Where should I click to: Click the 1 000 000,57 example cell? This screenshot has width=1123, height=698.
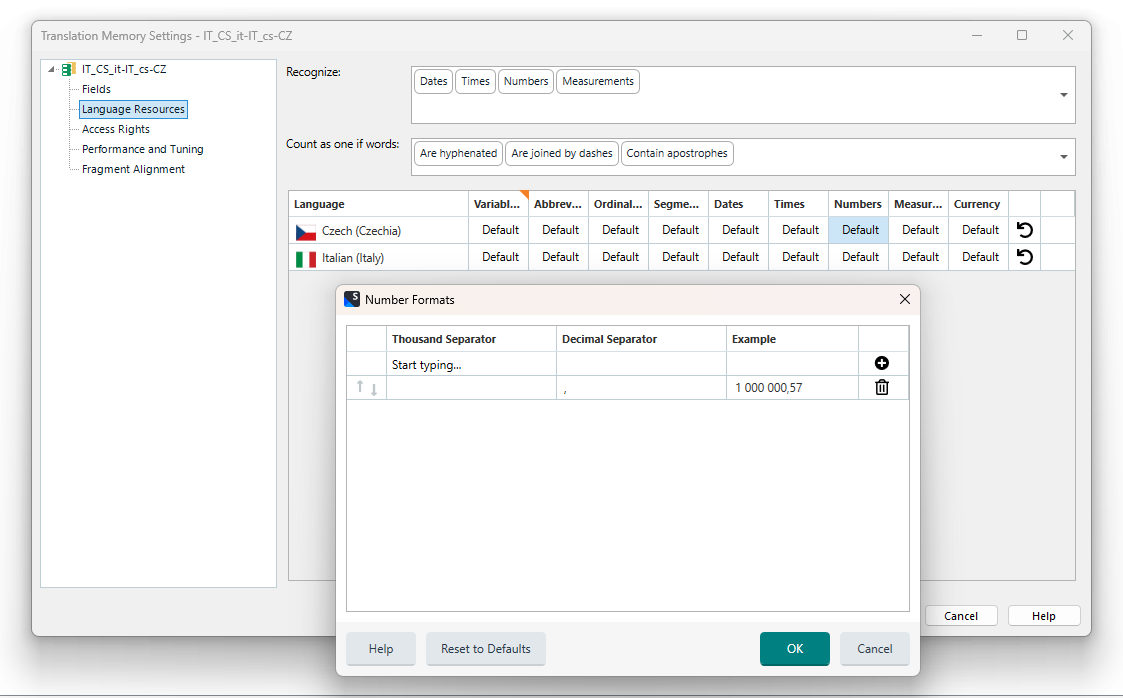pyautogui.click(x=792, y=387)
